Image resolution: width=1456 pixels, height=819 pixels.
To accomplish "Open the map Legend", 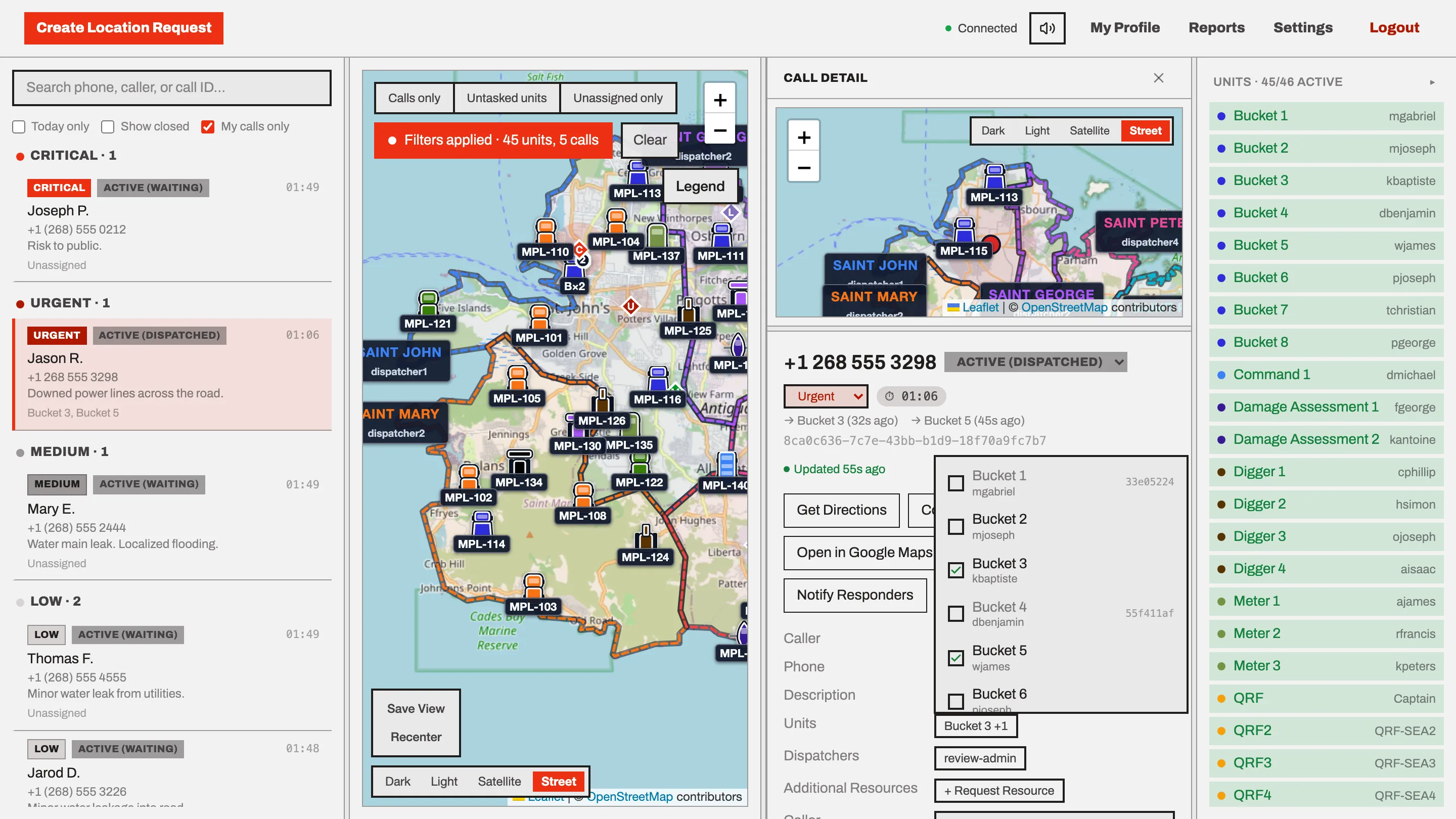I will (x=700, y=186).
